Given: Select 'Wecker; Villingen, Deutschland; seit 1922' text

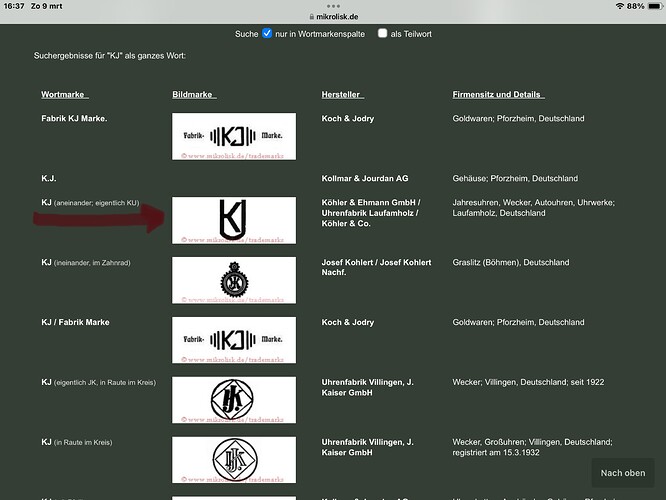Looking at the screenshot, I should point(528,382).
